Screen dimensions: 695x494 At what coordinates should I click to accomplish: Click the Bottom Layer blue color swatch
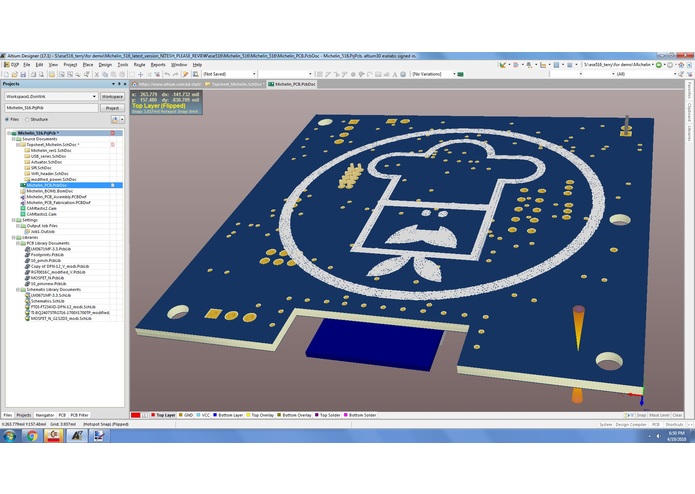point(215,415)
